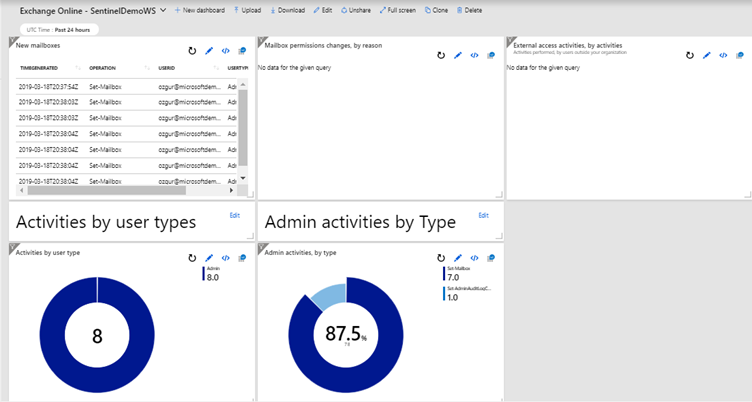752x402 pixels.
Task: Clone the dashboard
Action: point(436,10)
